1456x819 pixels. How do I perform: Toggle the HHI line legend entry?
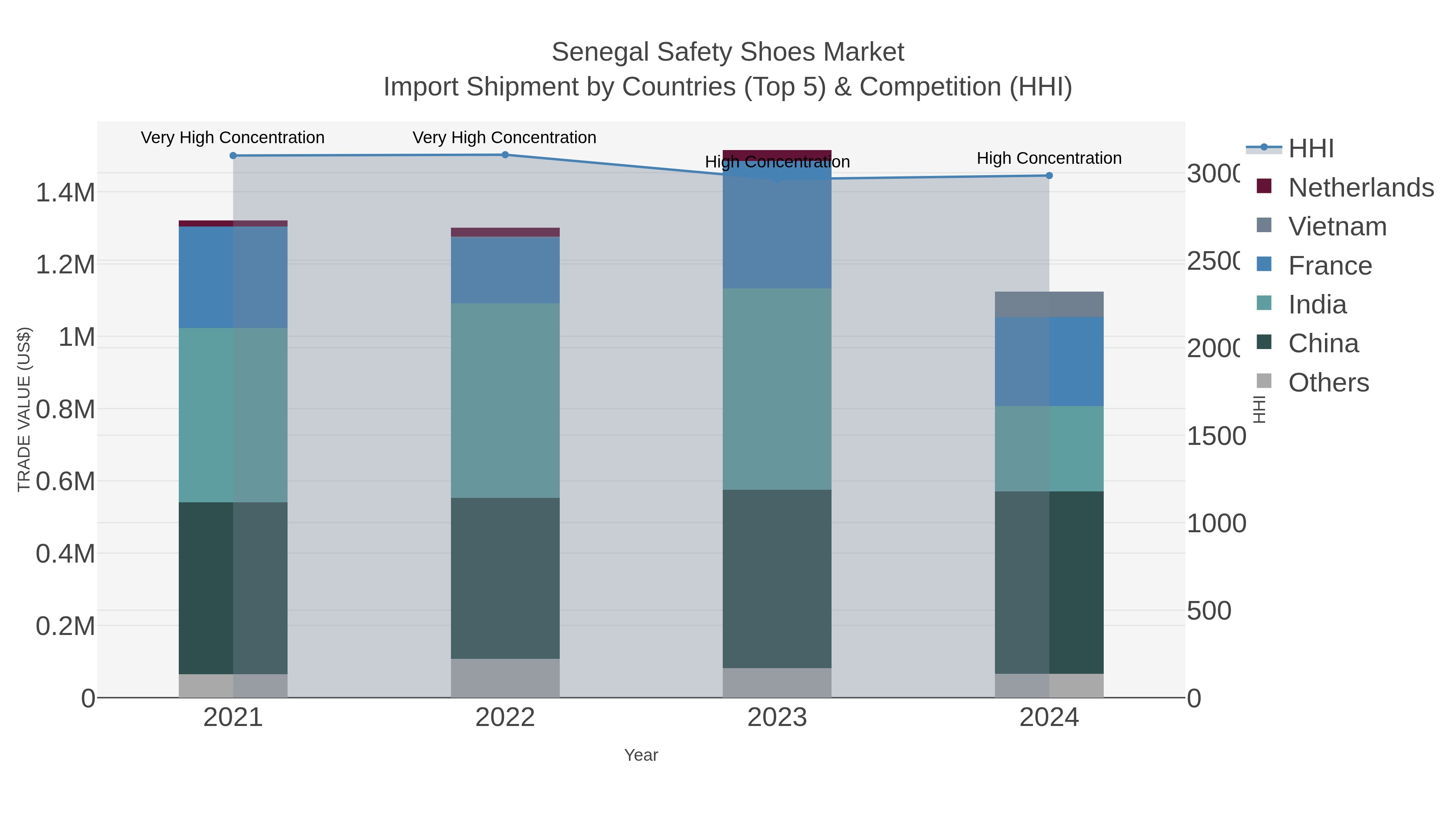click(1290, 149)
